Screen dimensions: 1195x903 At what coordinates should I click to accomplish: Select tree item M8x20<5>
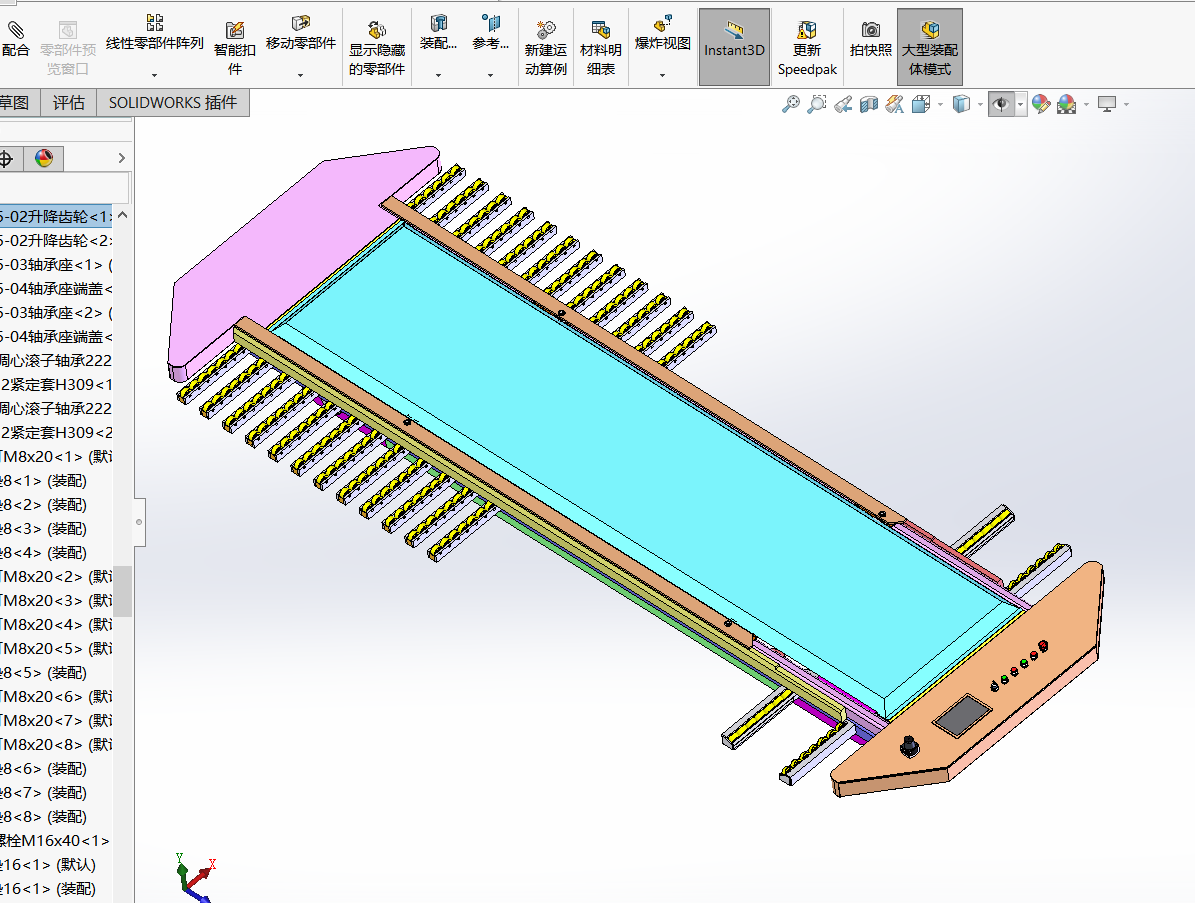56,648
